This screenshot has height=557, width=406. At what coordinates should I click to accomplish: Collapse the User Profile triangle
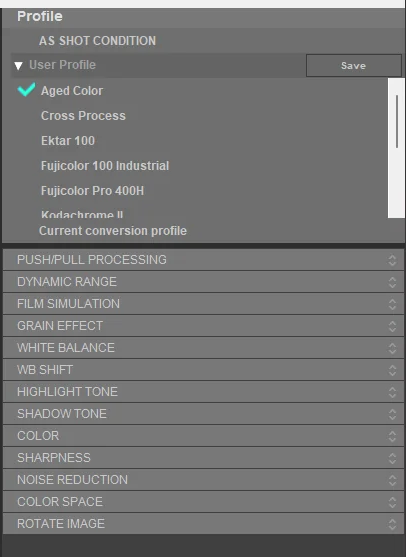[x=18, y=66]
